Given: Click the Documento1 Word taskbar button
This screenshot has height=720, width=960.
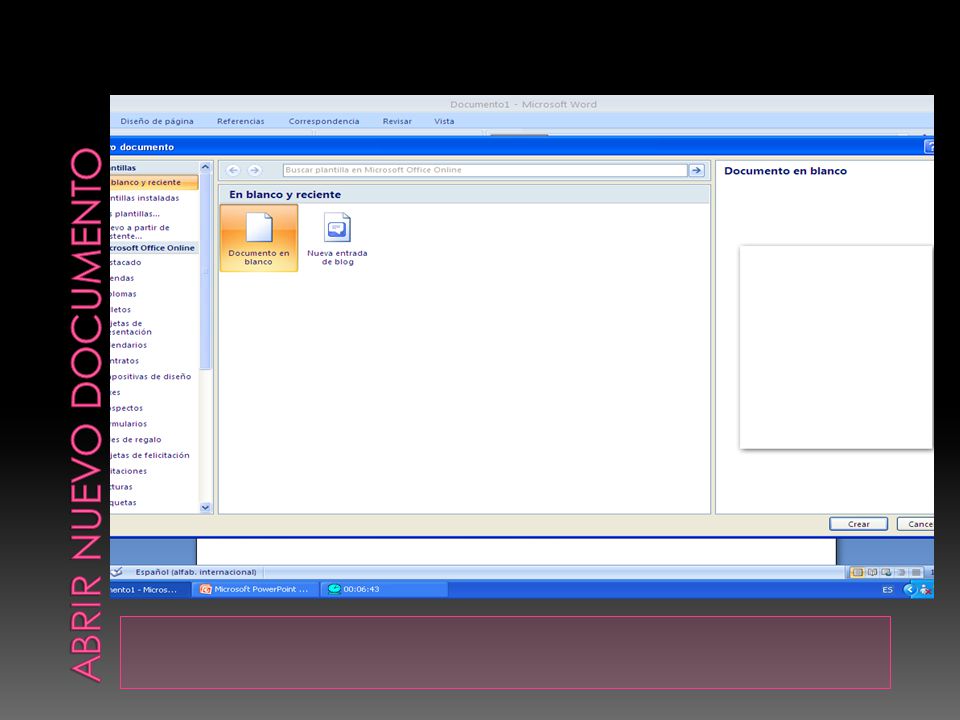Looking at the screenshot, I should click(149, 589).
